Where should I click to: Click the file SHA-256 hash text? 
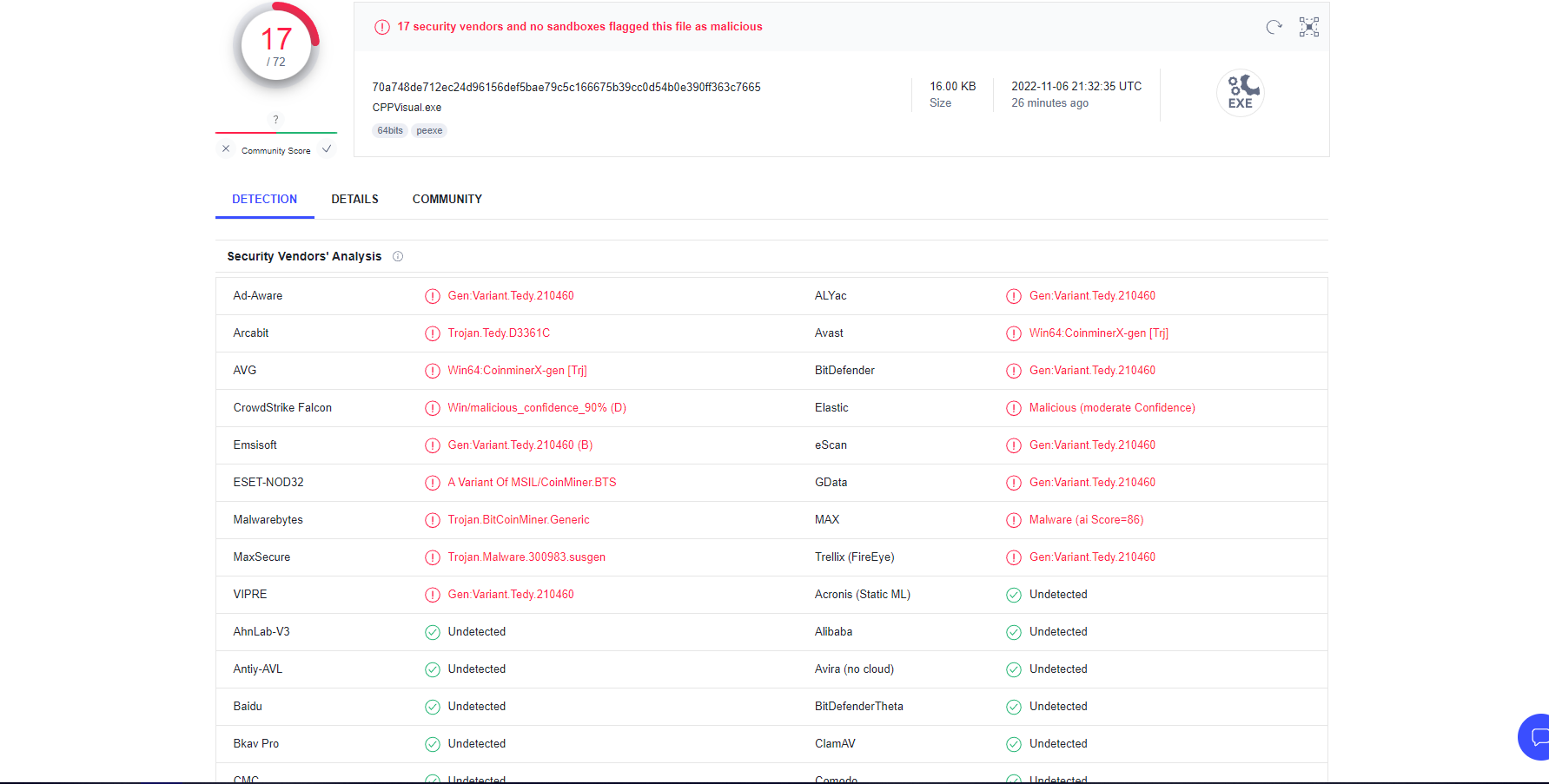(566, 87)
